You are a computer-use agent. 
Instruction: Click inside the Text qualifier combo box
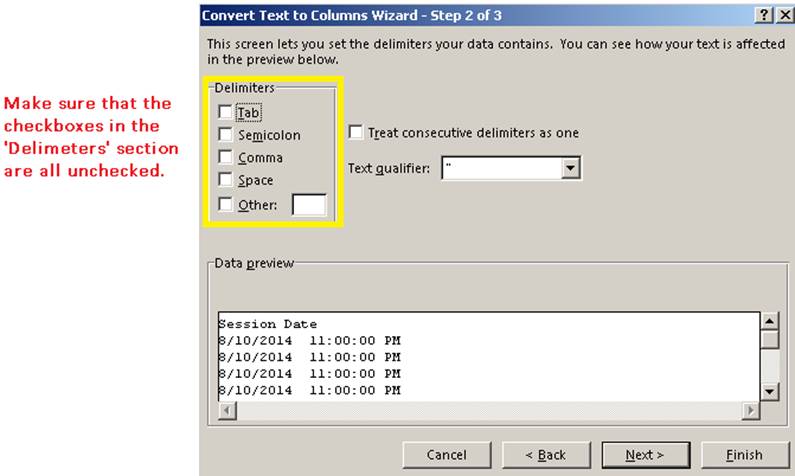coord(499,169)
